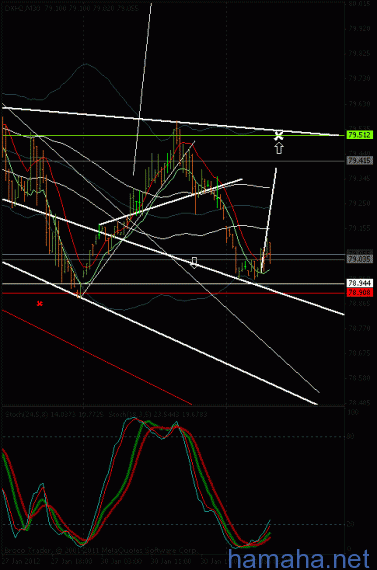Click the hollow down arrow mid-chart

[x=194, y=263]
